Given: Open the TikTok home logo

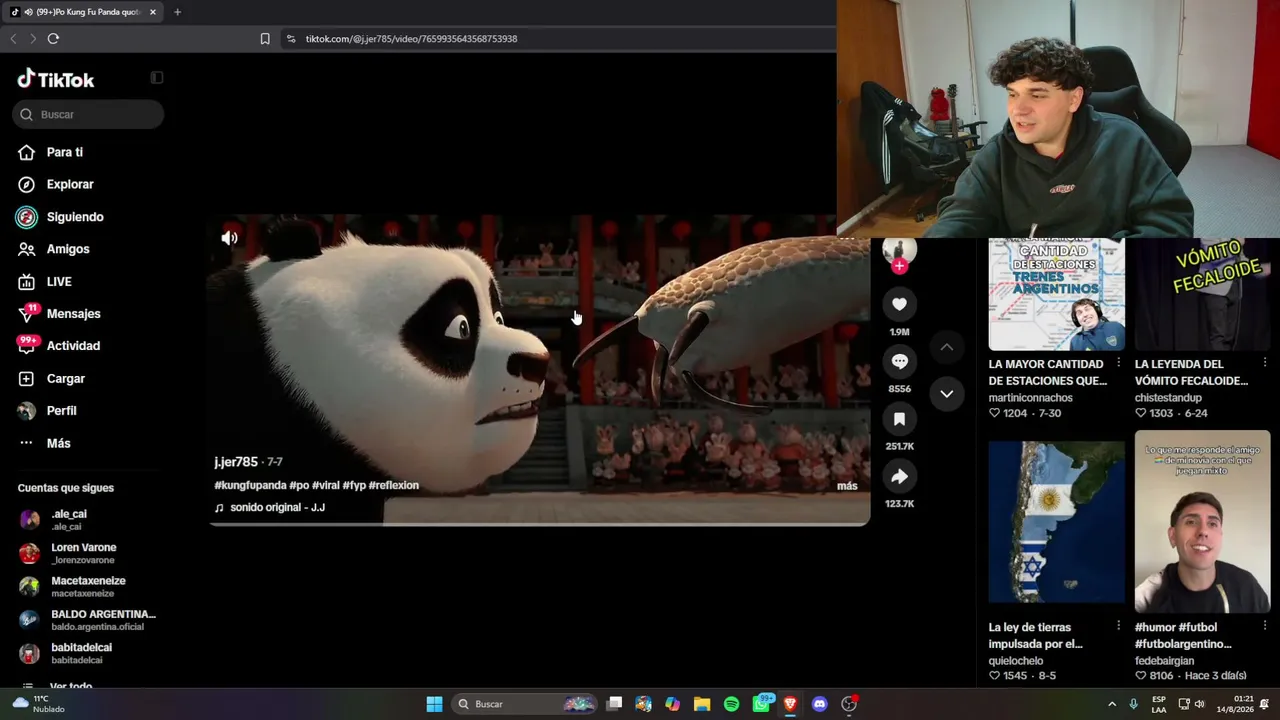Looking at the screenshot, I should [56, 79].
